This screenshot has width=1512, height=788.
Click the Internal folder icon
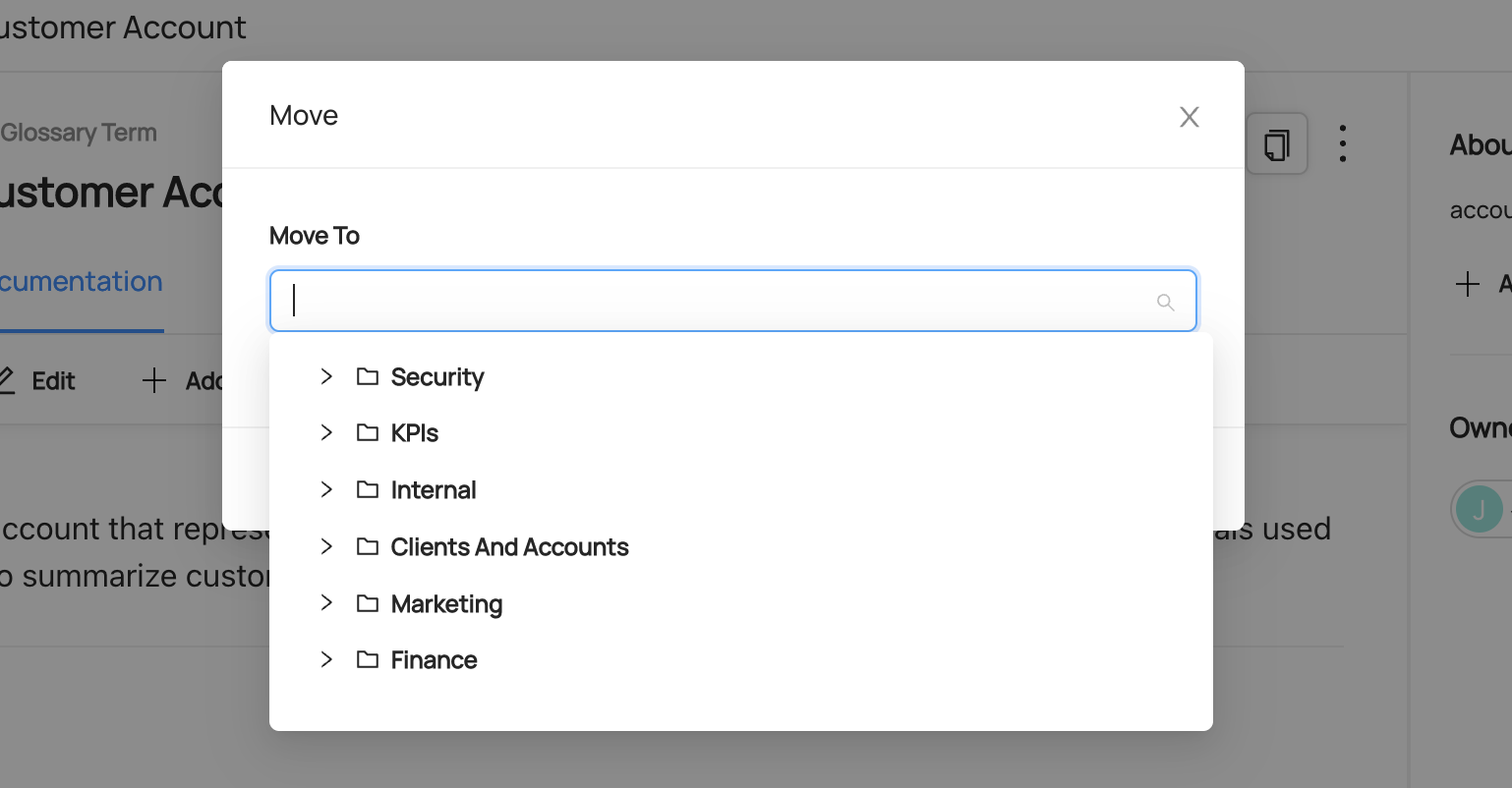(368, 490)
